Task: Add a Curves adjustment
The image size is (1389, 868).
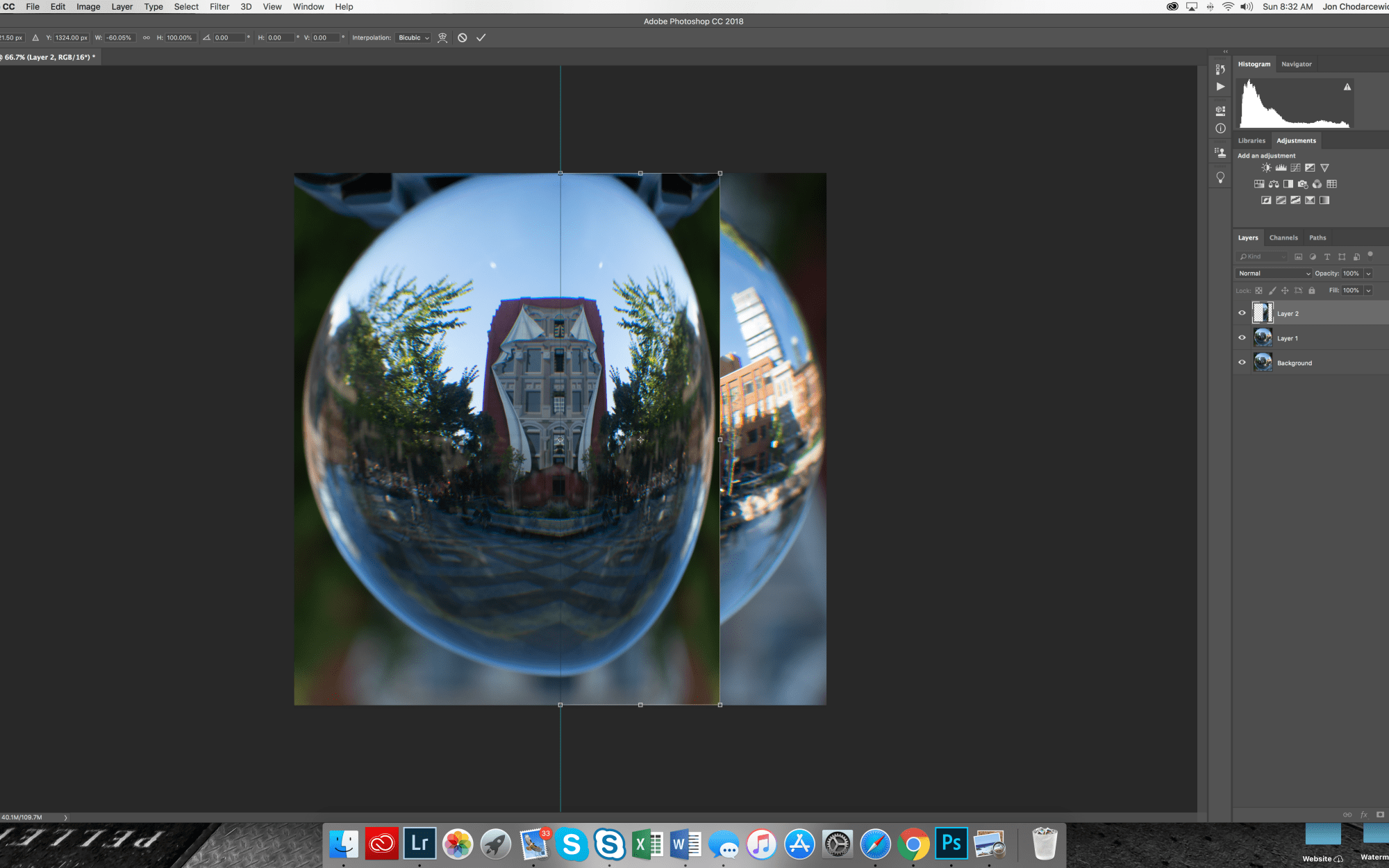Action: click(x=1295, y=167)
